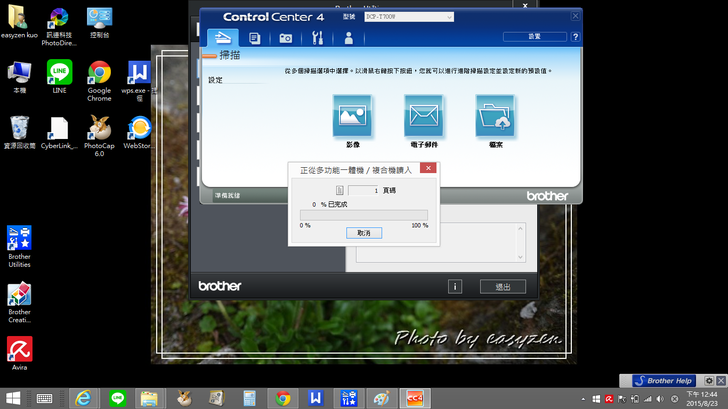
Task: Launch Google Chrome desktop shortcut
Action: click(x=99, y=81)
